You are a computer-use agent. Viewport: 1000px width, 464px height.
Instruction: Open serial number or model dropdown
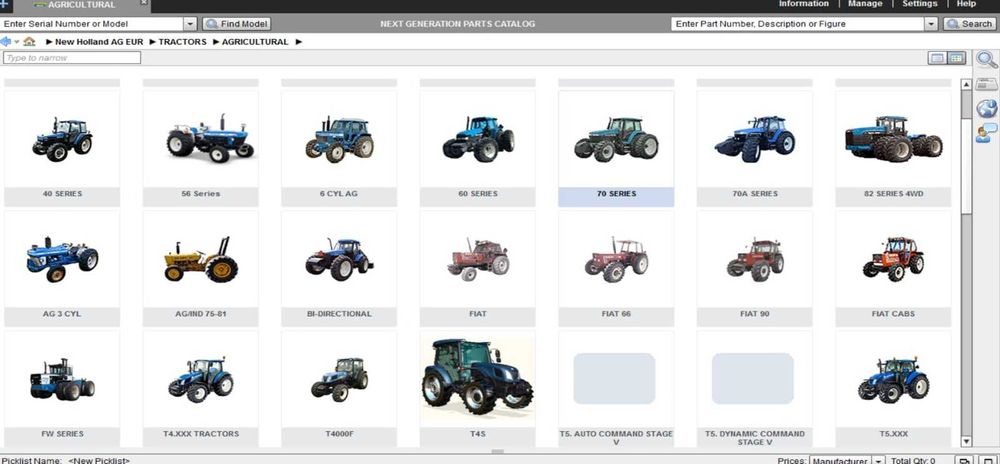pos(190,24)
